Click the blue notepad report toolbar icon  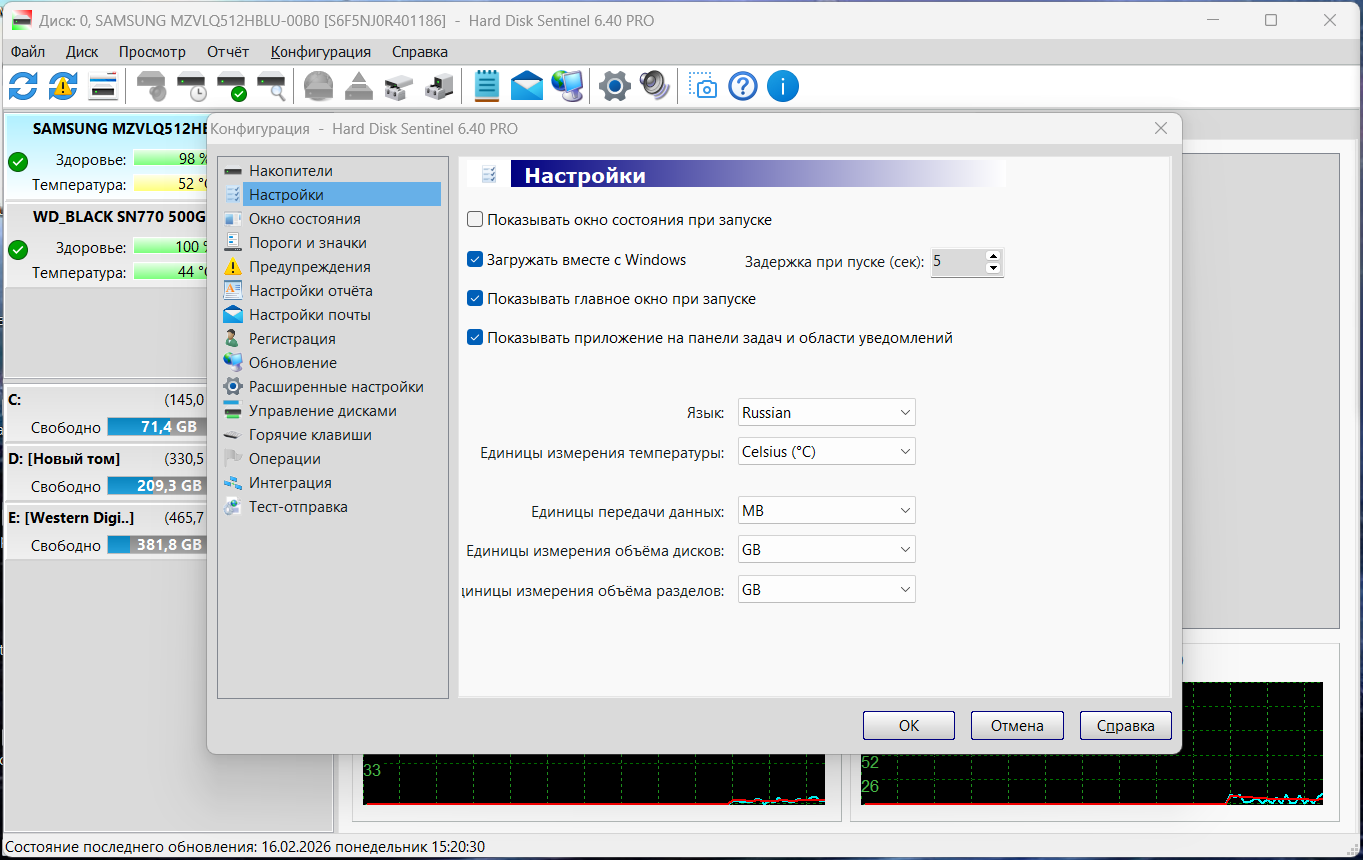click(487, 87)
